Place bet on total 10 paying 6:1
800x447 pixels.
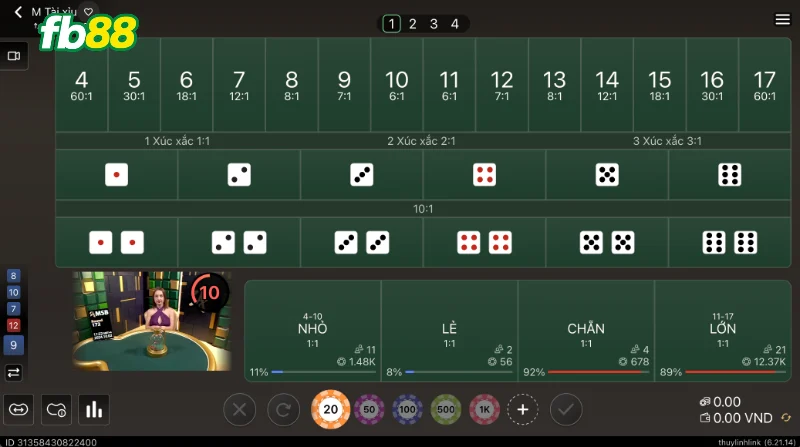(397, 84)
